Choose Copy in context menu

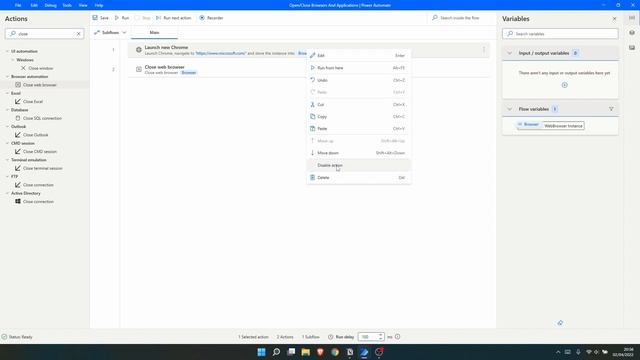pyautogui.click(x=359, y=117)
